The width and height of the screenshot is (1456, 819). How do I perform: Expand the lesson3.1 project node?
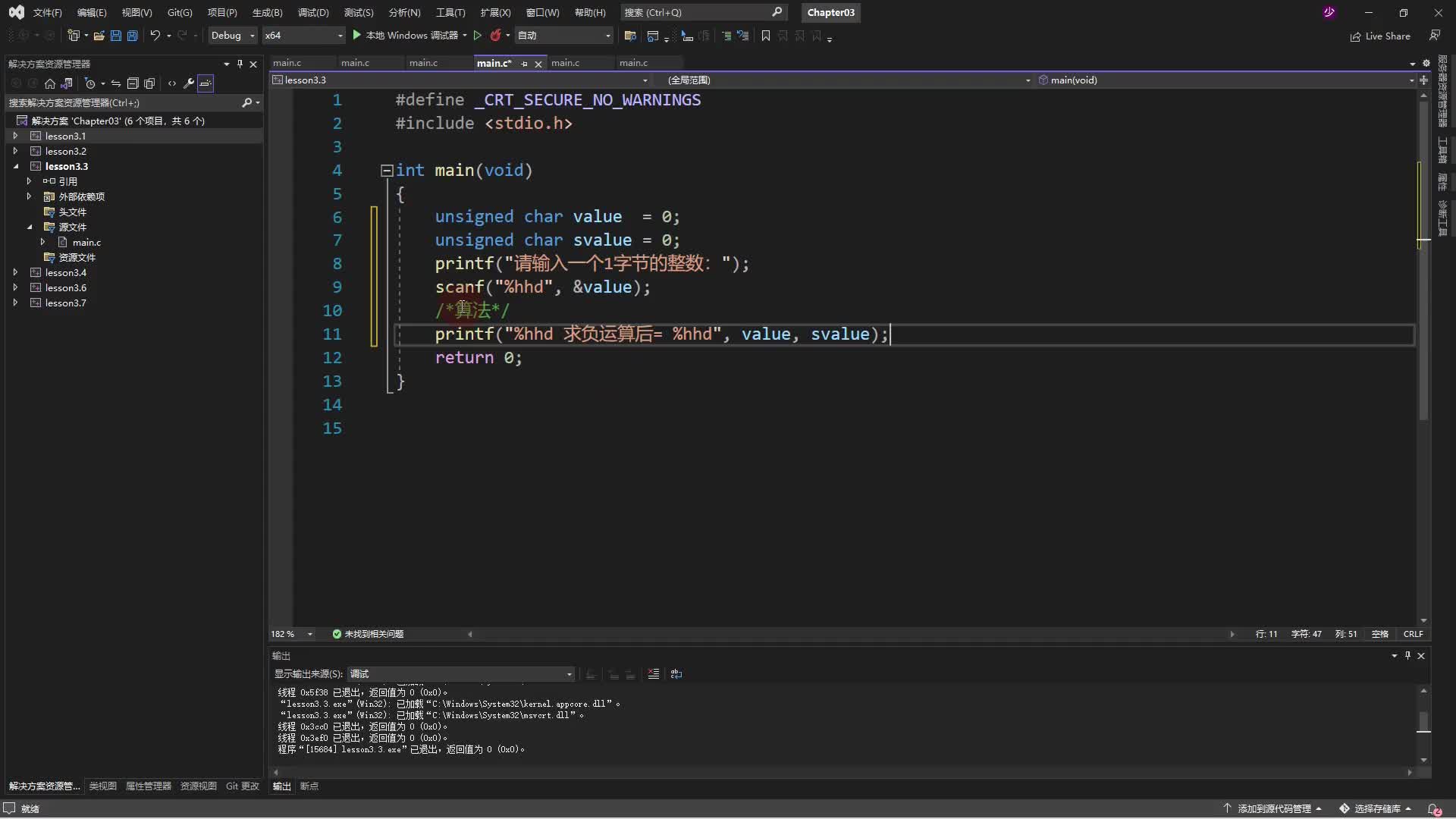point(15,136)
